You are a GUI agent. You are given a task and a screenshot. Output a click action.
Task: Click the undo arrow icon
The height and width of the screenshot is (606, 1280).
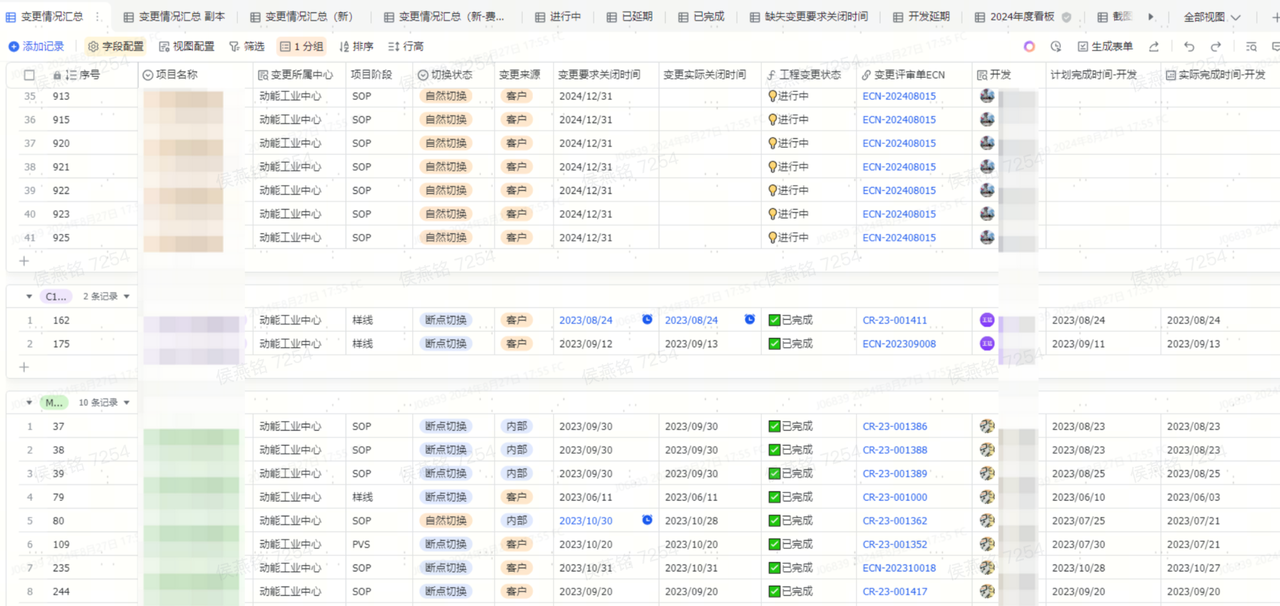click(x=1189, y=47)
